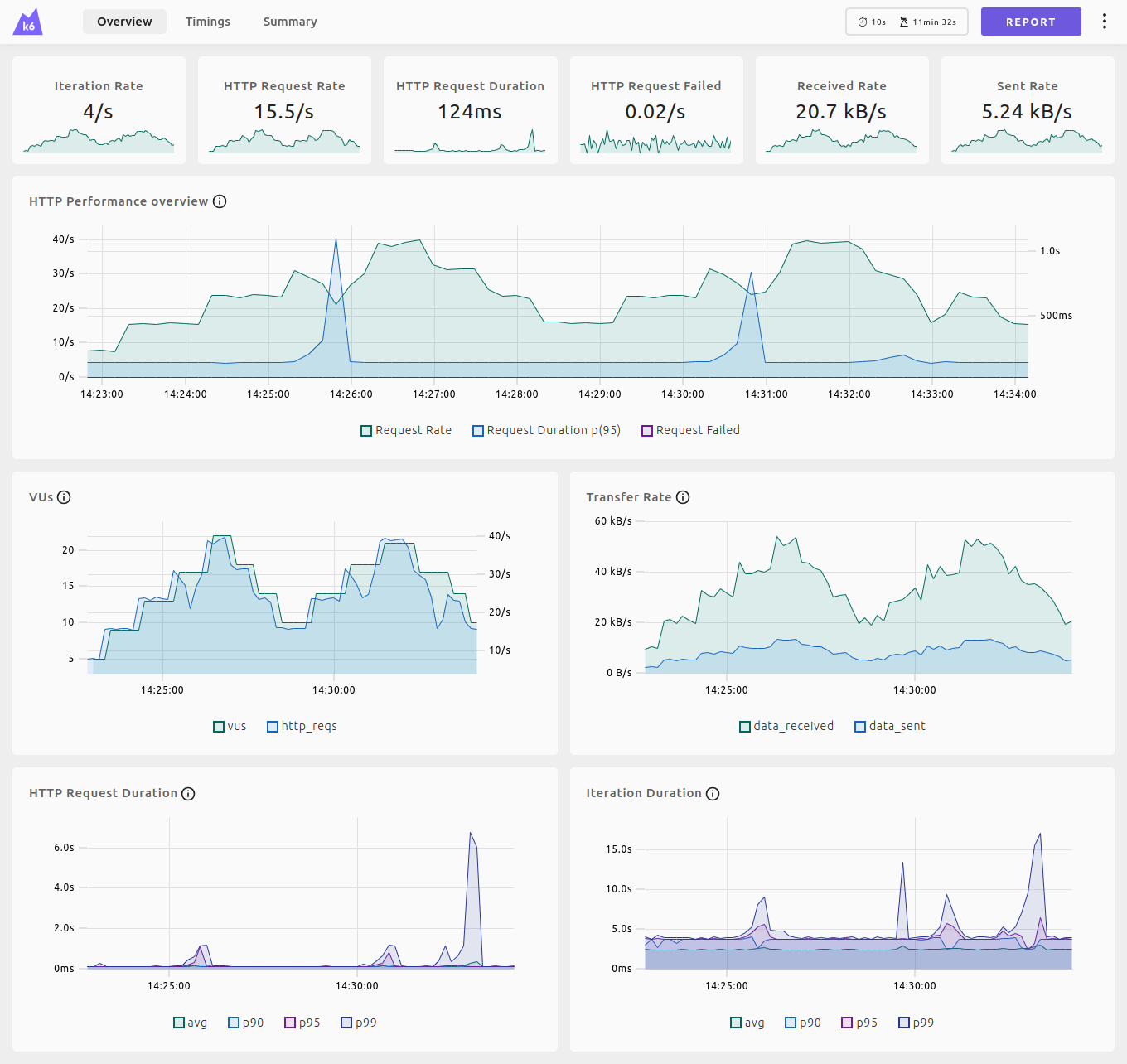1127x1064 pixels.
Task: Click the Iteration Duration info icon
Action: tap(713, 793)
